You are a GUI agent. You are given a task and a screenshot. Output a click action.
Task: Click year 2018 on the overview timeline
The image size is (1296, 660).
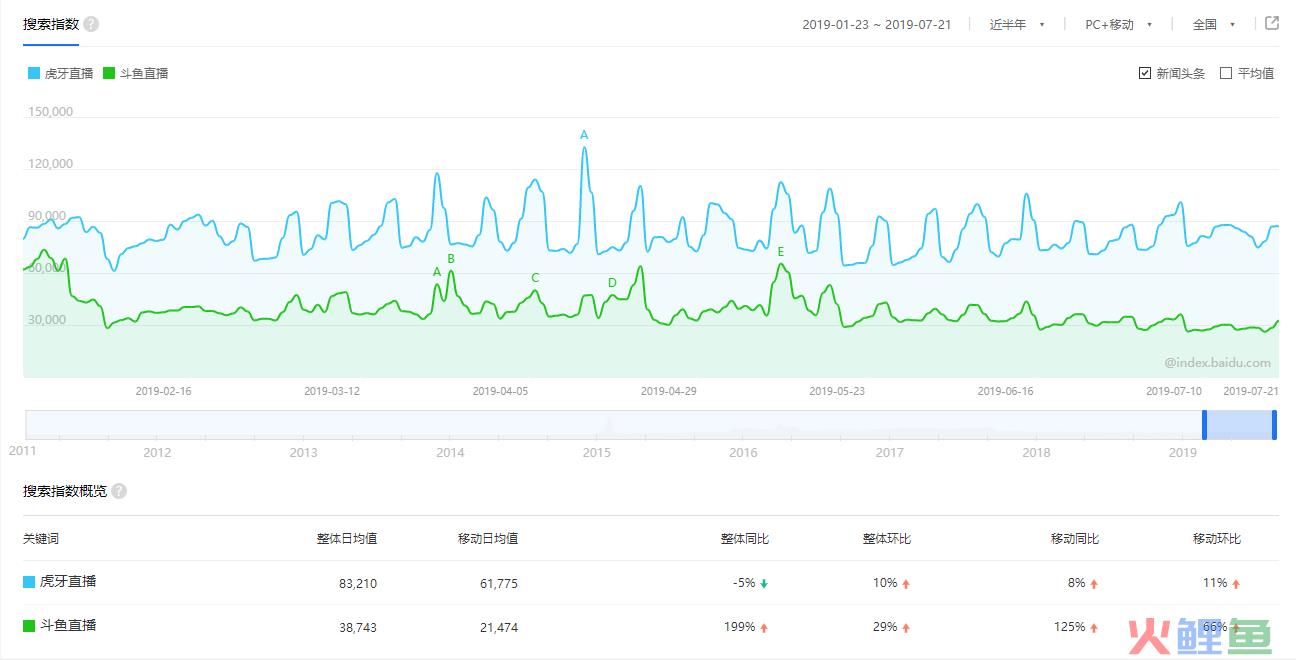click(x=1036, y=453)
